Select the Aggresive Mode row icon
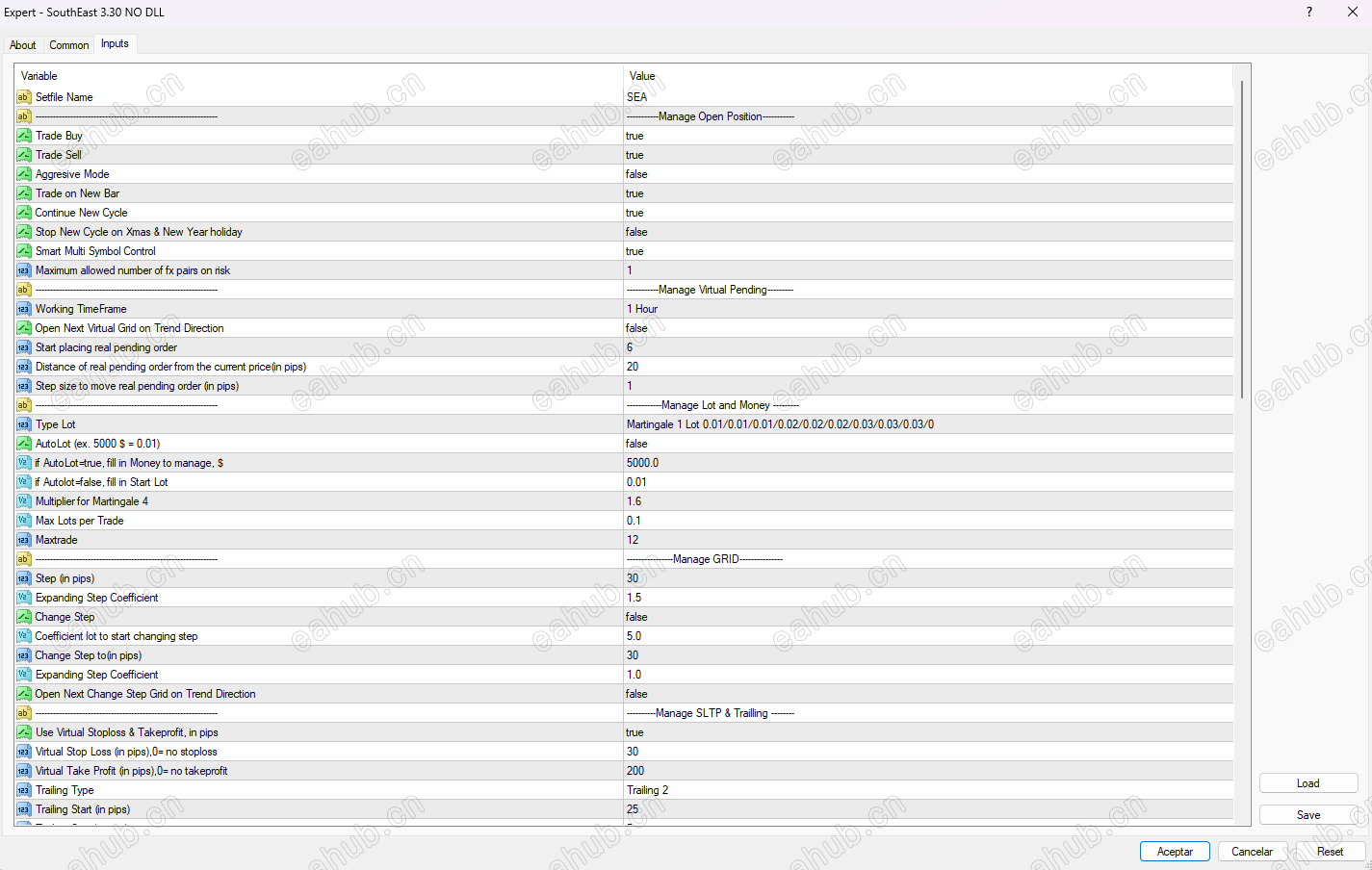This screenshot has height=870, width=1372. 24,174
